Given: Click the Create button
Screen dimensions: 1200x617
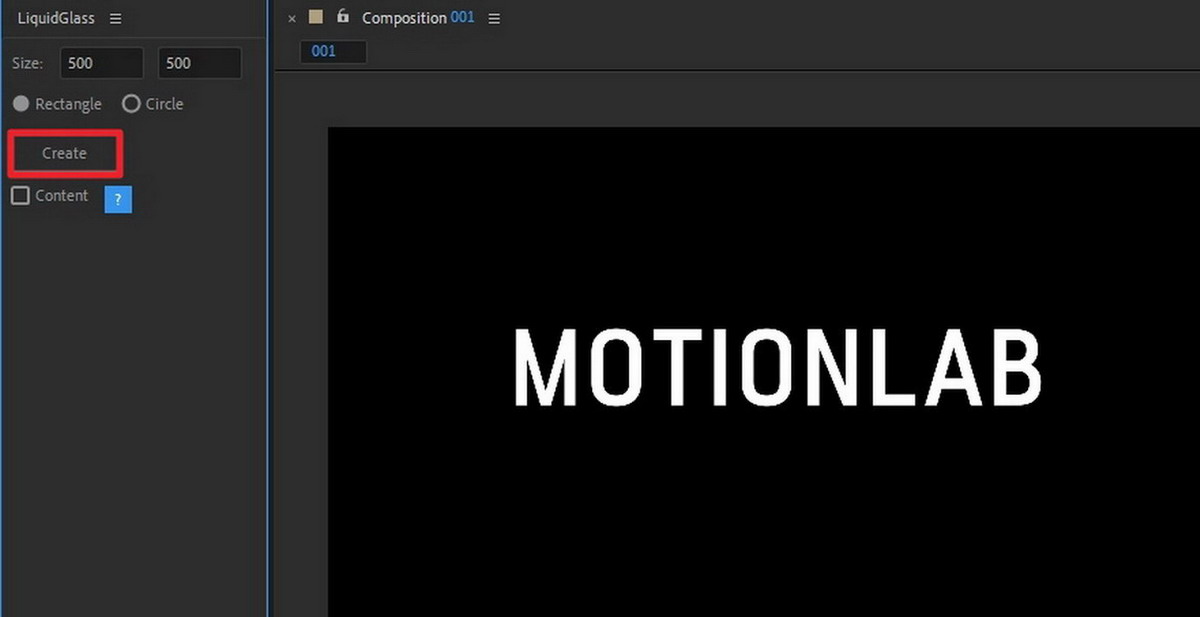Looking at the screenshot, I should [x=64, y=153].
